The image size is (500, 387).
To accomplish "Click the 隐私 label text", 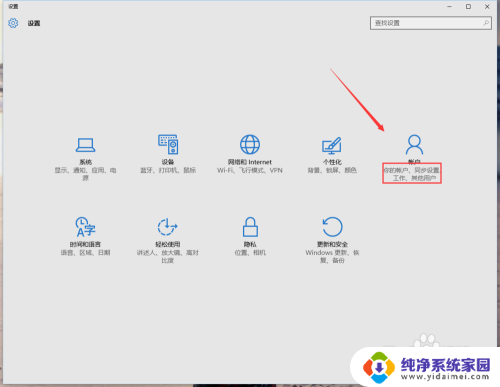I will (250, 244).
